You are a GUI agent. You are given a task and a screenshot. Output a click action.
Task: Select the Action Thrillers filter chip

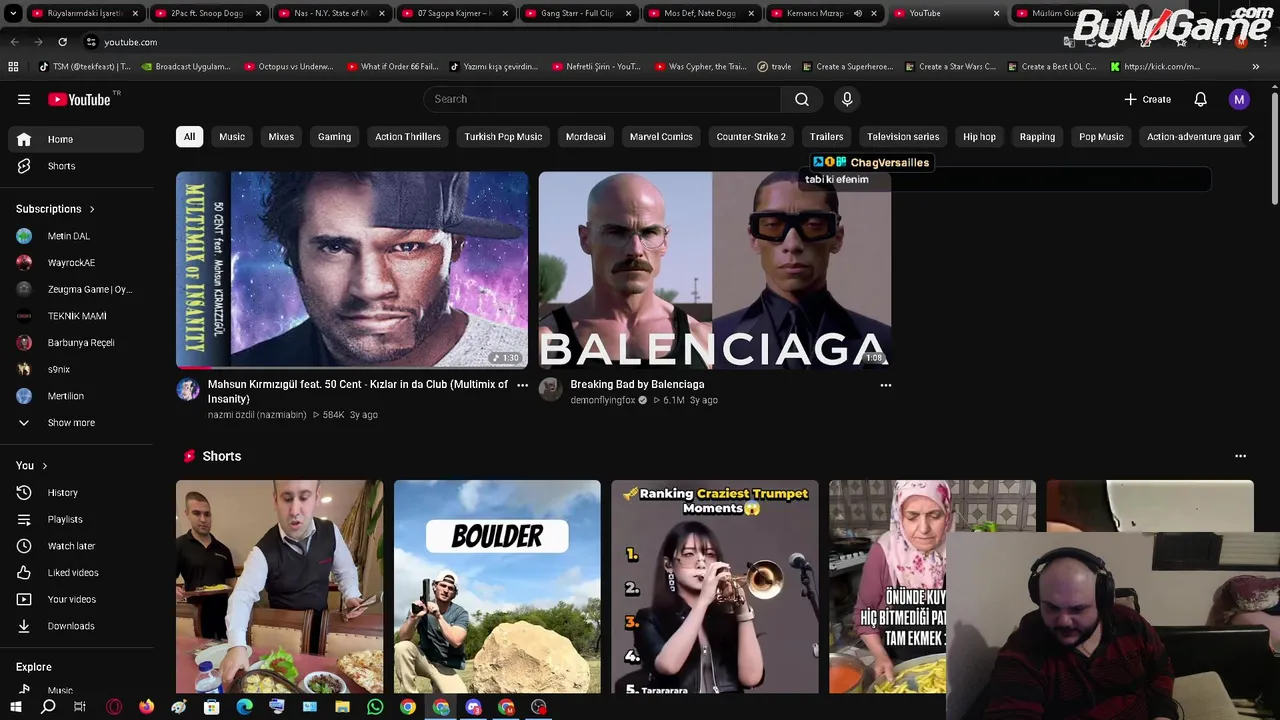pos(408,136)
